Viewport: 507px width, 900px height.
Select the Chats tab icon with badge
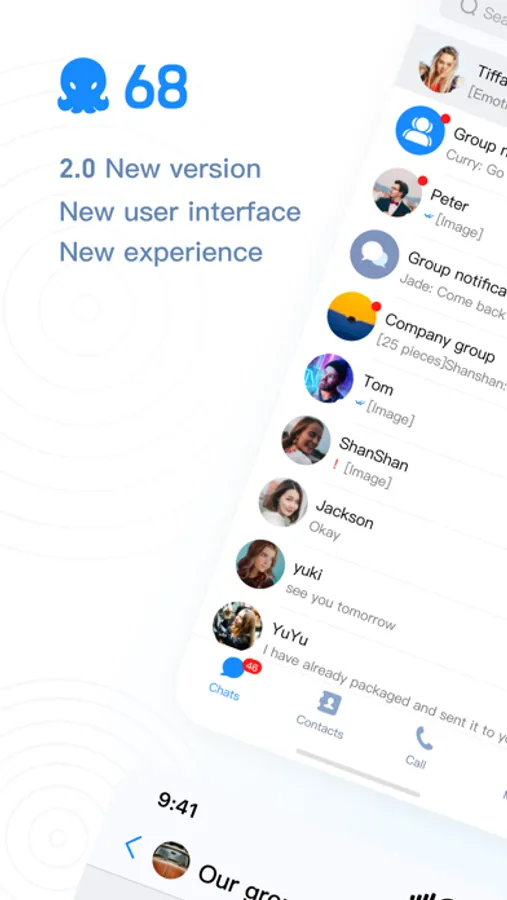click(233, 668)
